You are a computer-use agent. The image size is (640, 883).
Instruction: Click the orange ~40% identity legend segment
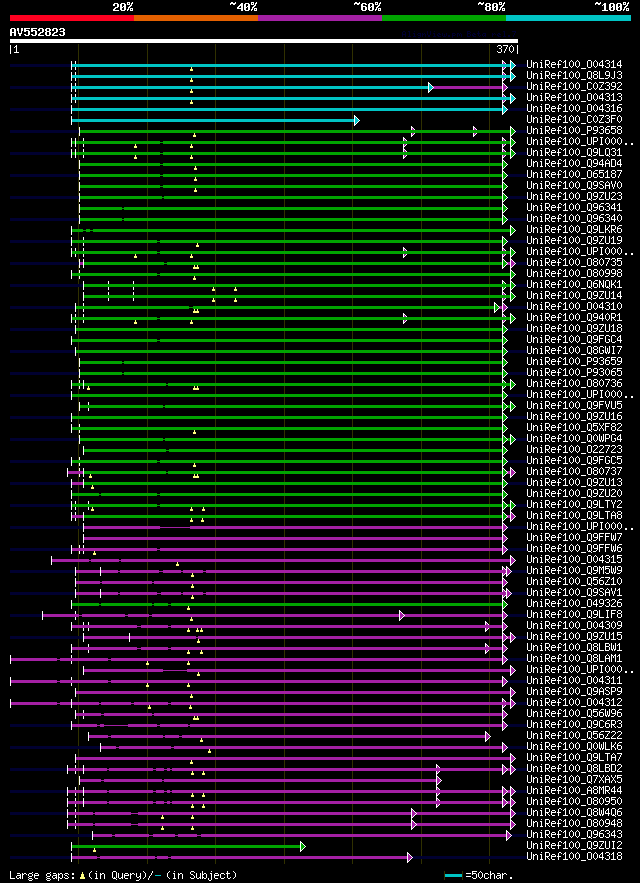196,18
